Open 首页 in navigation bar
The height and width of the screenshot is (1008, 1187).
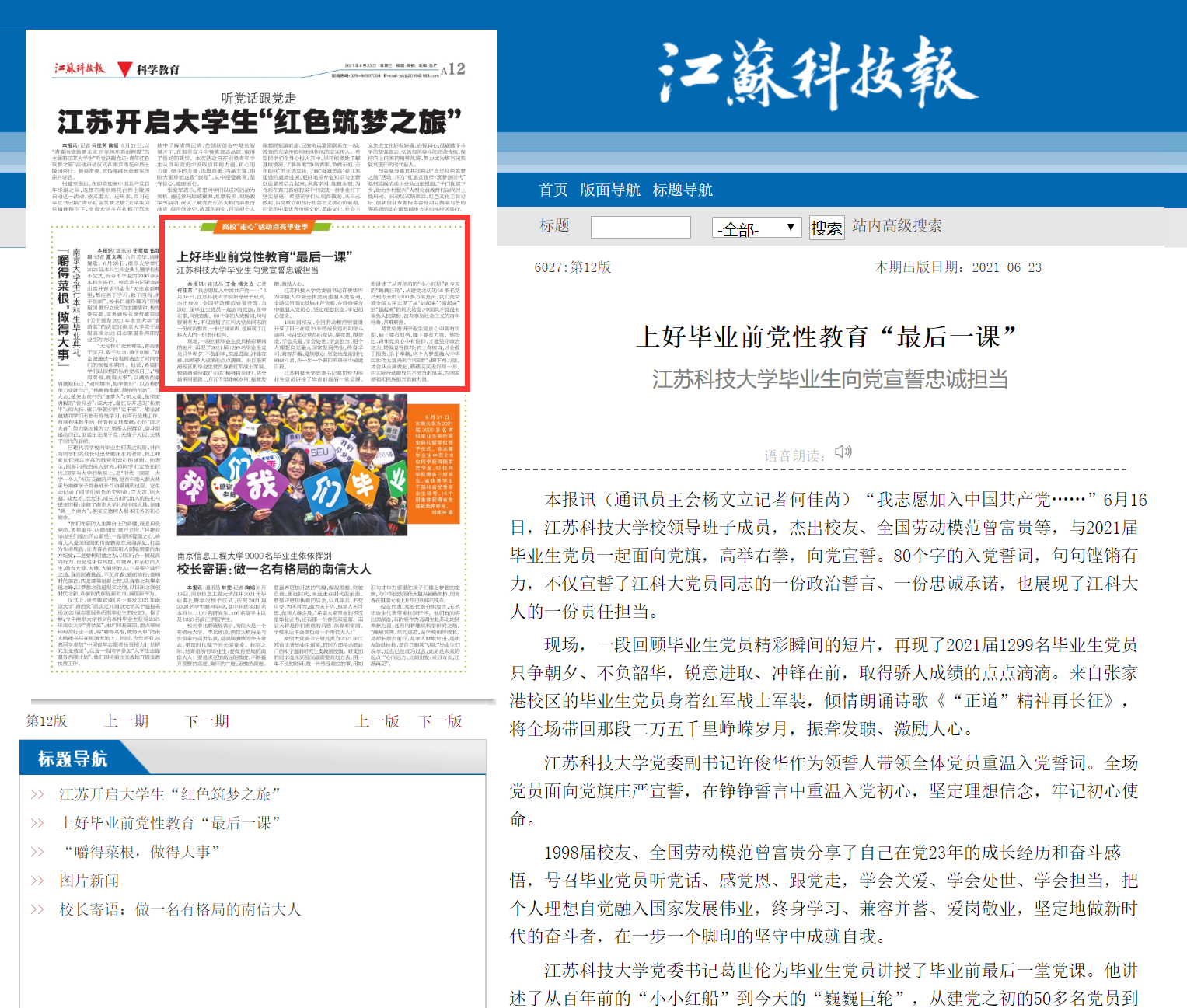point(553,190)
